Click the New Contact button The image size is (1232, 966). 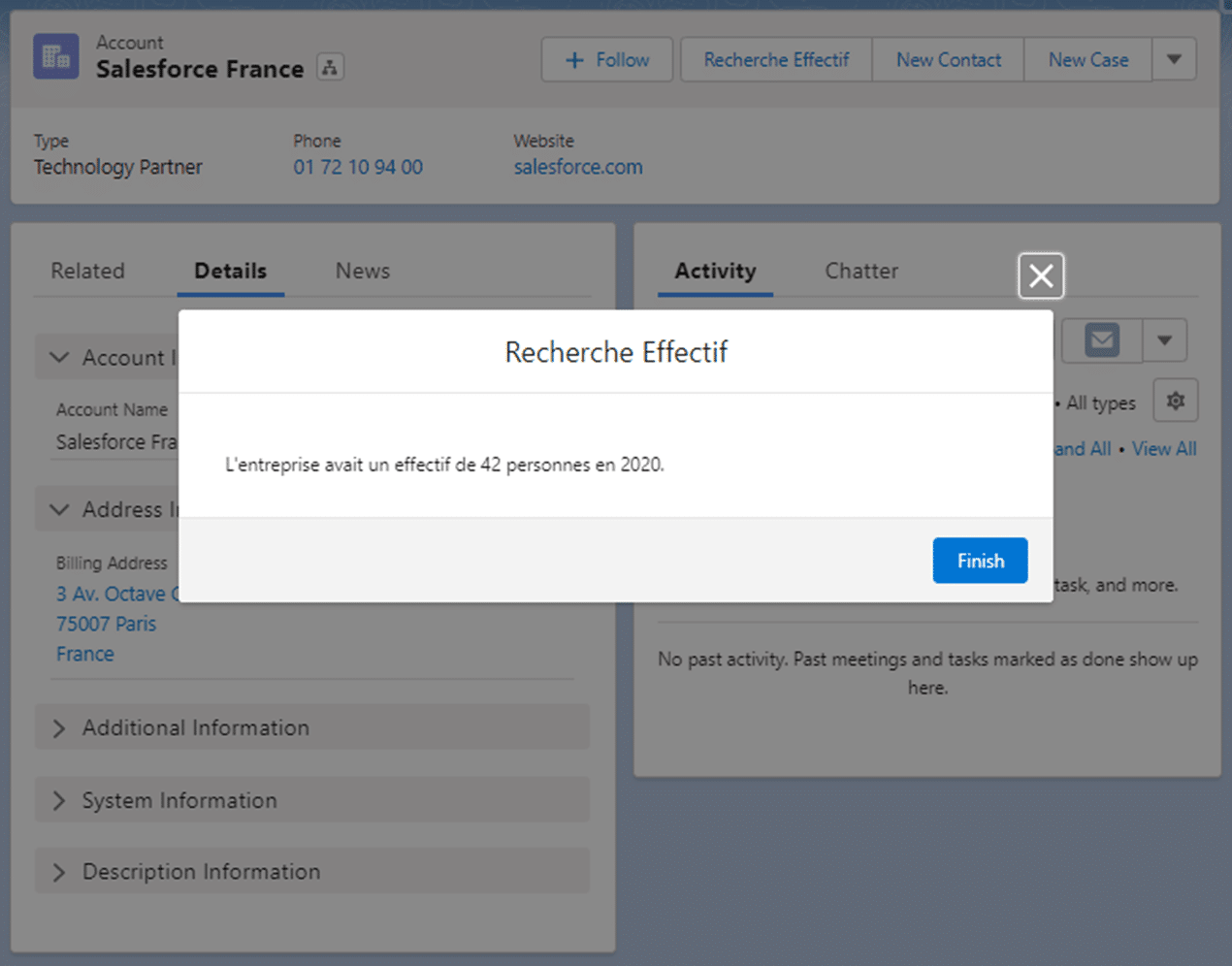coord(948,60)
